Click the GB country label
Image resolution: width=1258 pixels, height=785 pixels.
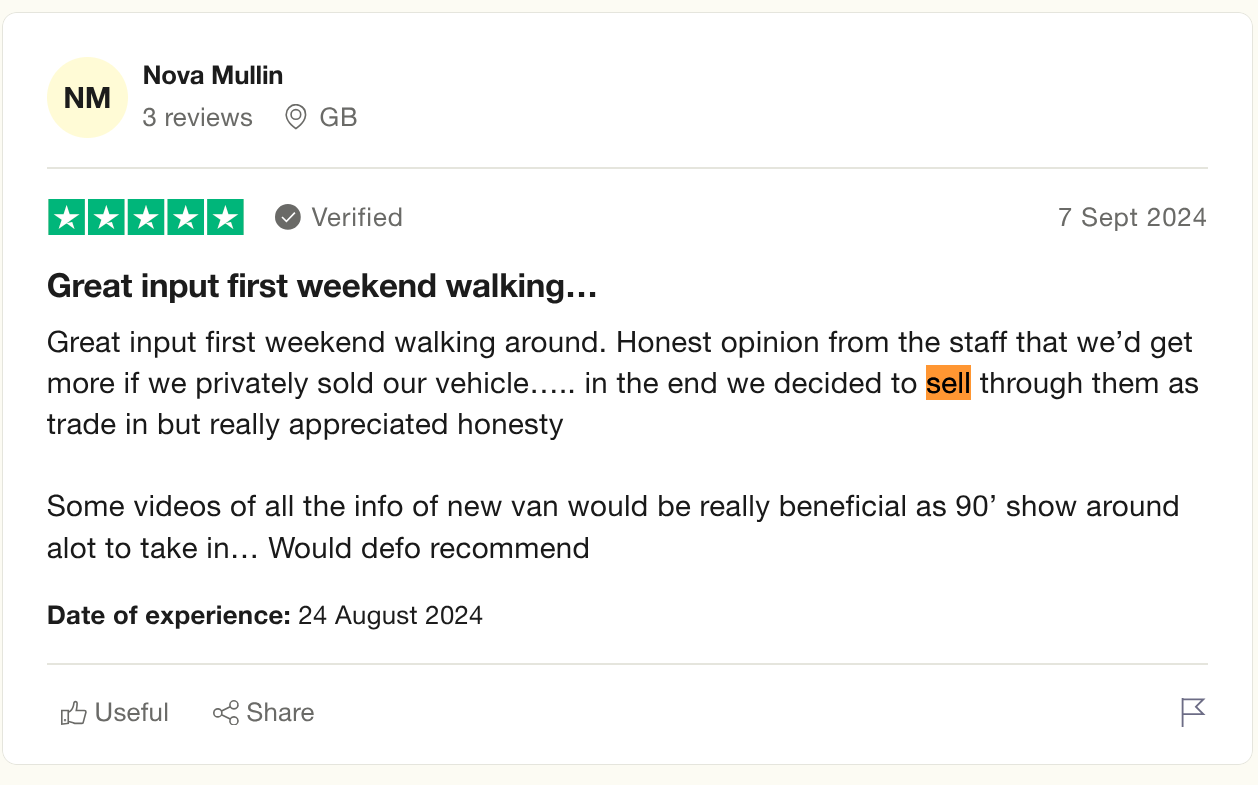[x=338, y=117]
